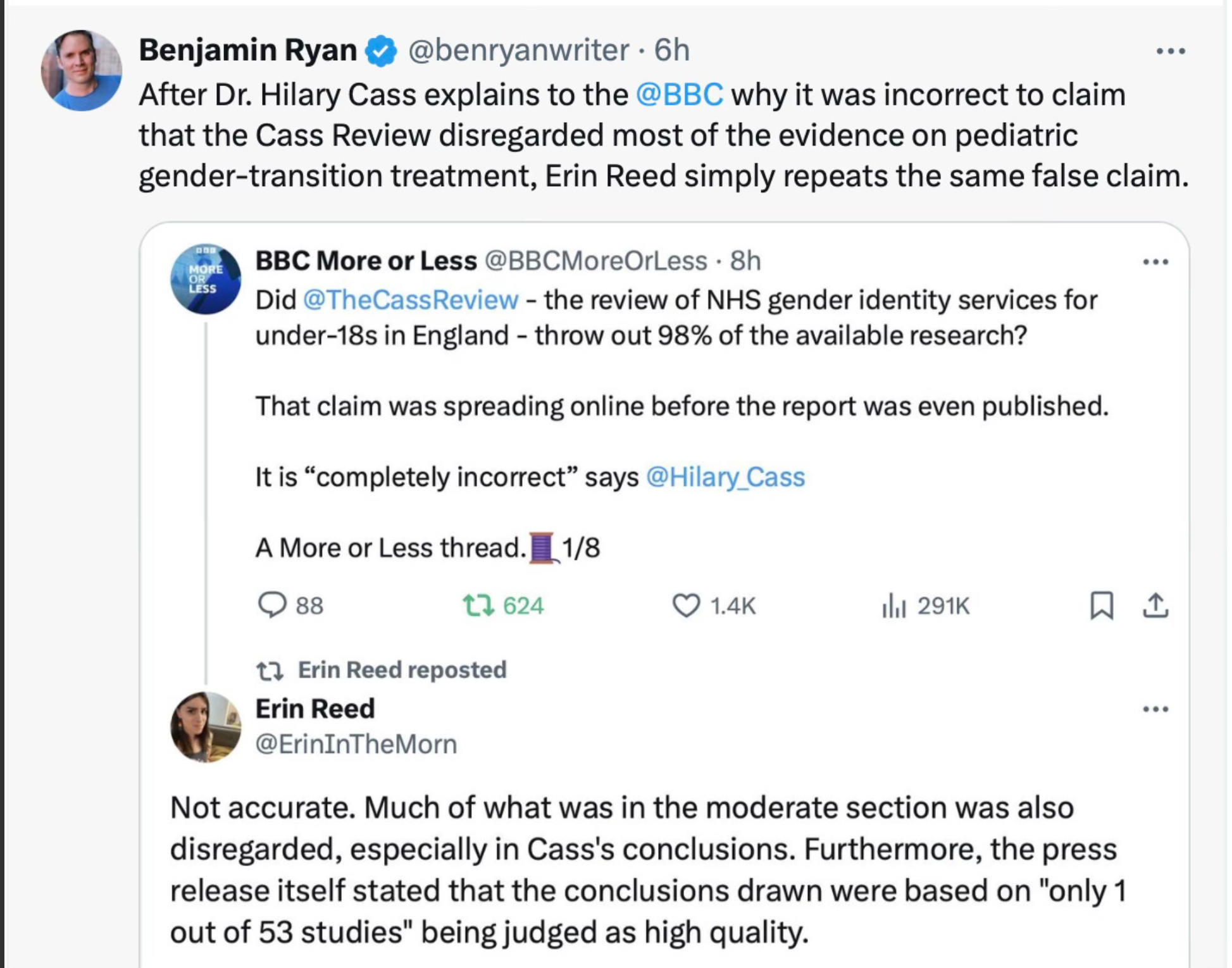The height and width of the screenshot is (968, 1232).
Task: Open BBC More or Less avatar
Action: [x=206, y=279]
